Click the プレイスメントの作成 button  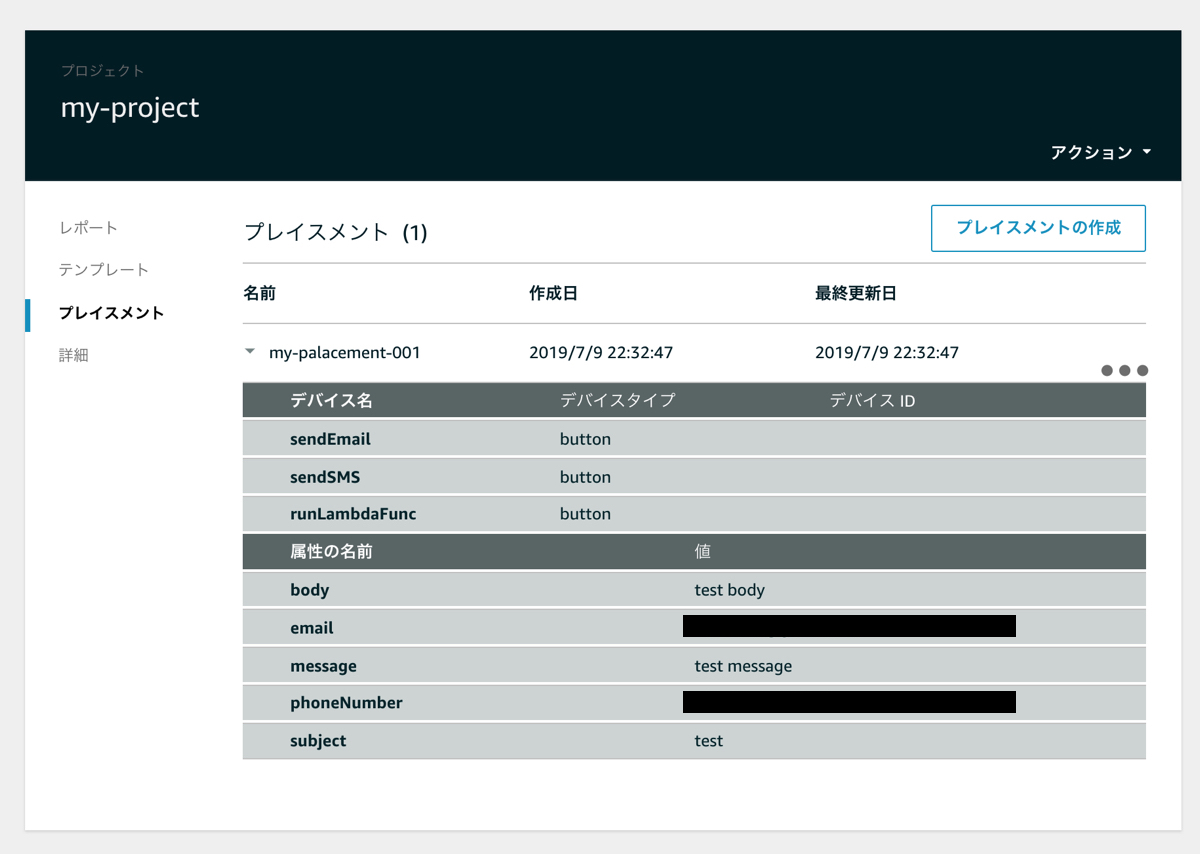point(1038,228)
